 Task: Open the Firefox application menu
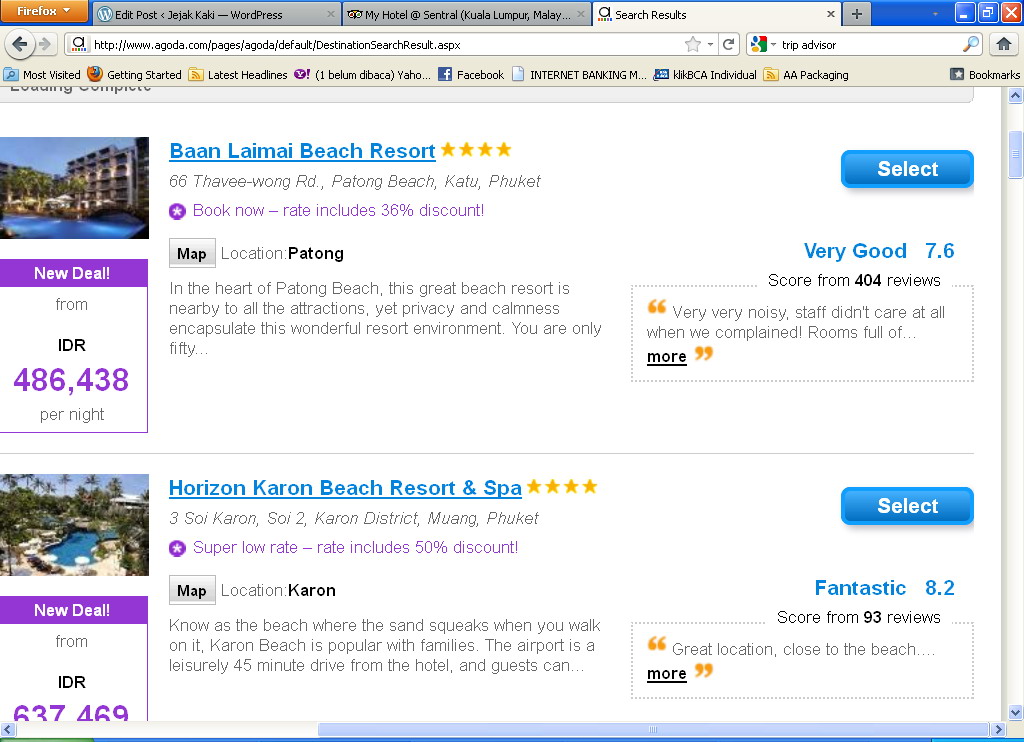[45, 12]
